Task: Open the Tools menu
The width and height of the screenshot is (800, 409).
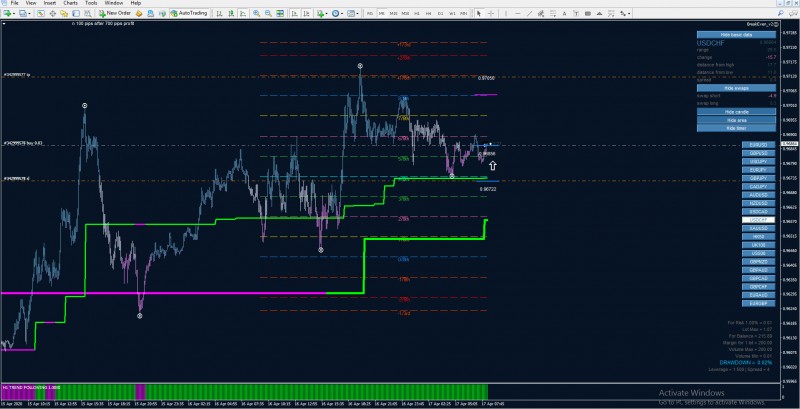Action: [91, 3]
